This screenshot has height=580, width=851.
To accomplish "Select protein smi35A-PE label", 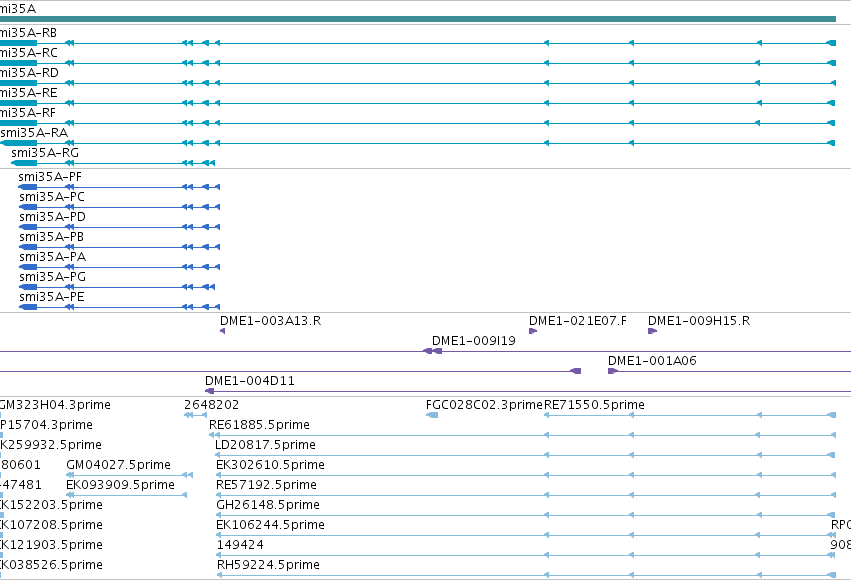I will click(52, 297).
